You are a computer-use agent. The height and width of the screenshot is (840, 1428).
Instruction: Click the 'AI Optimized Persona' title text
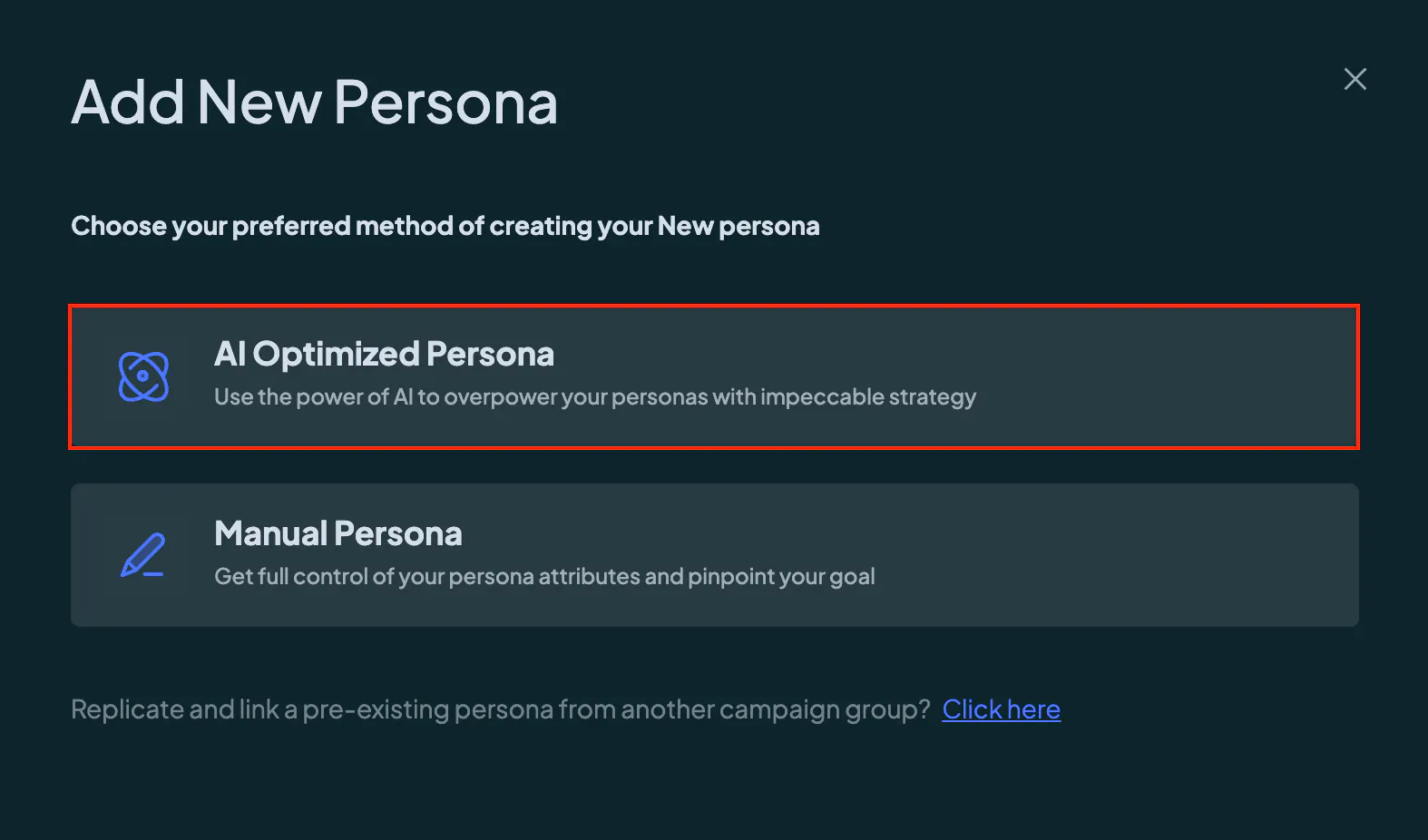pos(384,354)
